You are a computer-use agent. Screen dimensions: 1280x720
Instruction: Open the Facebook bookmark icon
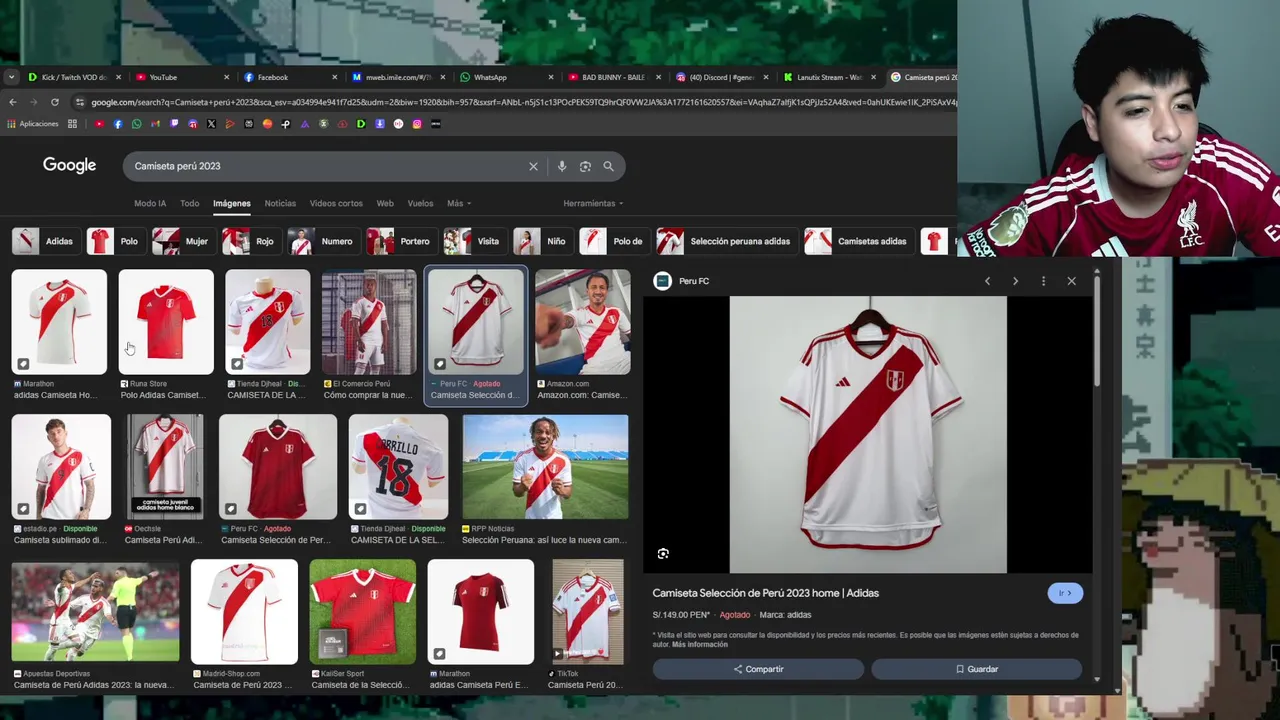[118, 124]
